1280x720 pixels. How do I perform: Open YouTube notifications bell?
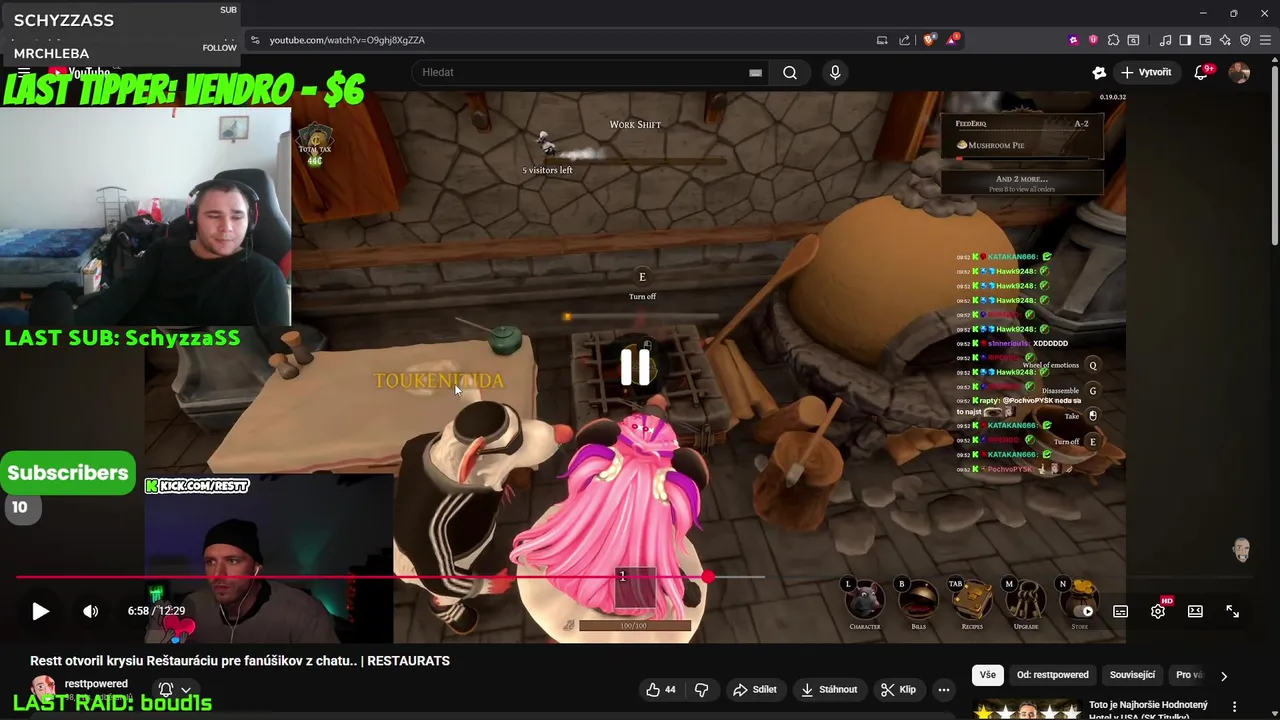1202,72
